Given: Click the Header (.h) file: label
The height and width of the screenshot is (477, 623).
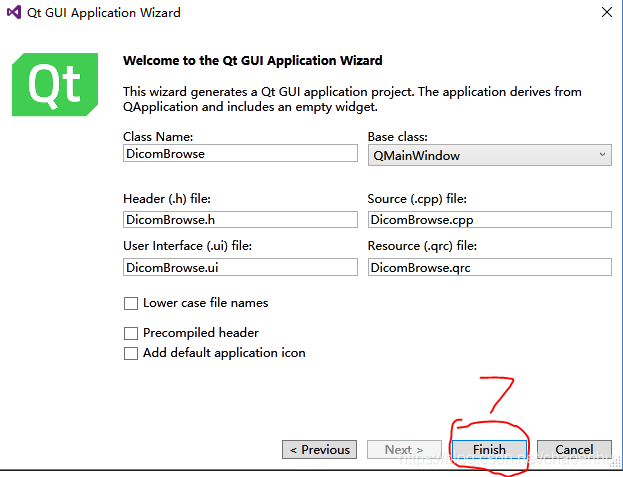Looking at the screenshot, I should pyautogui.click(x=167, y=199).
